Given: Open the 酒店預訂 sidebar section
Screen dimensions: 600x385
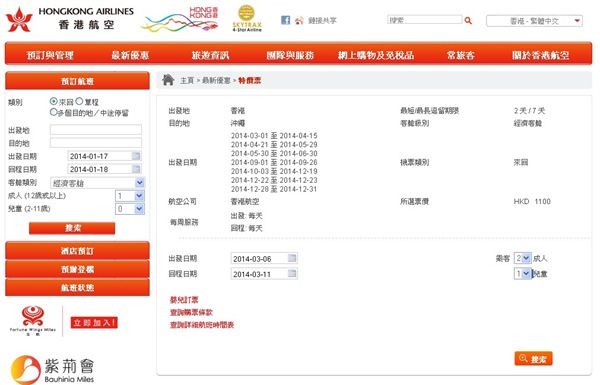Looking at the screenshot, I should coord(77,251).
